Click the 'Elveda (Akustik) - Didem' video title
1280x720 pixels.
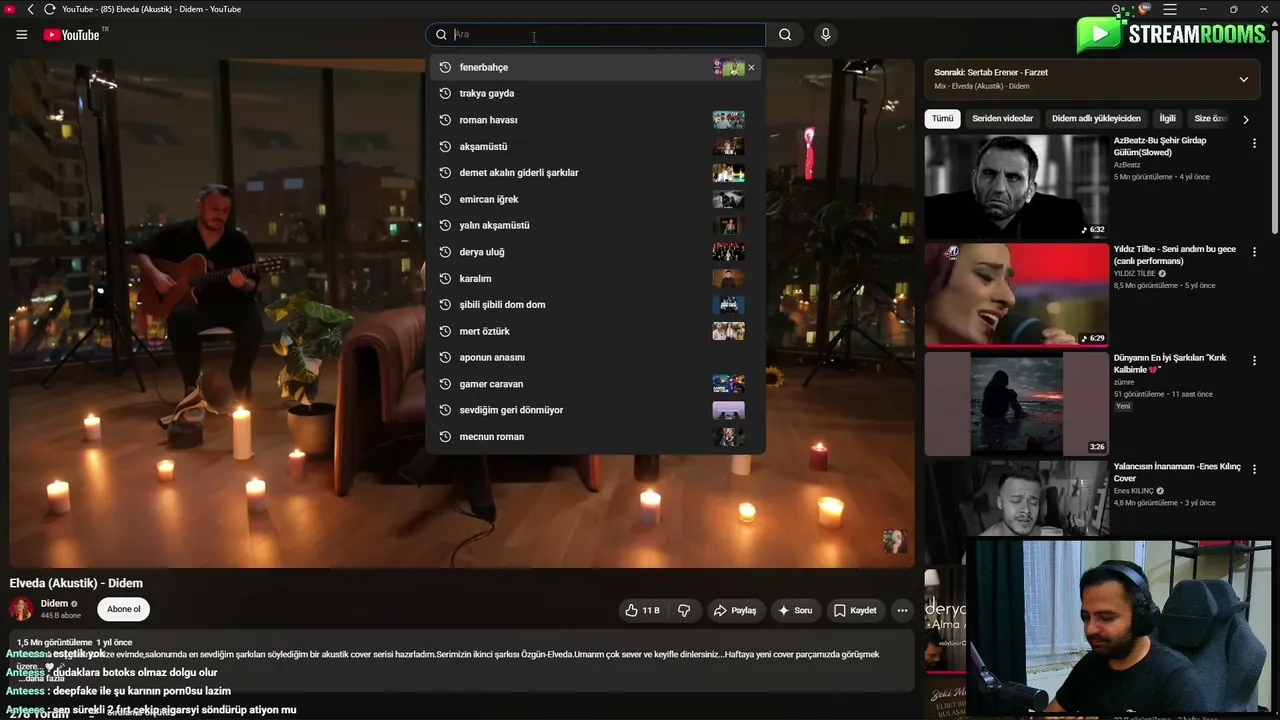[76, 583]
